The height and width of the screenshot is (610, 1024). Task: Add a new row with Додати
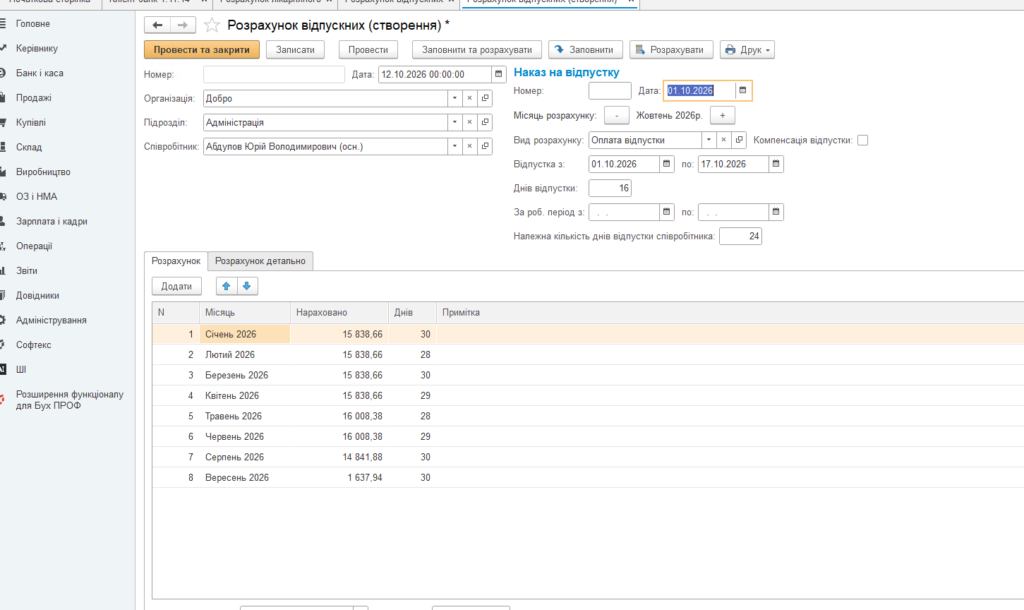tap(176, 286)
